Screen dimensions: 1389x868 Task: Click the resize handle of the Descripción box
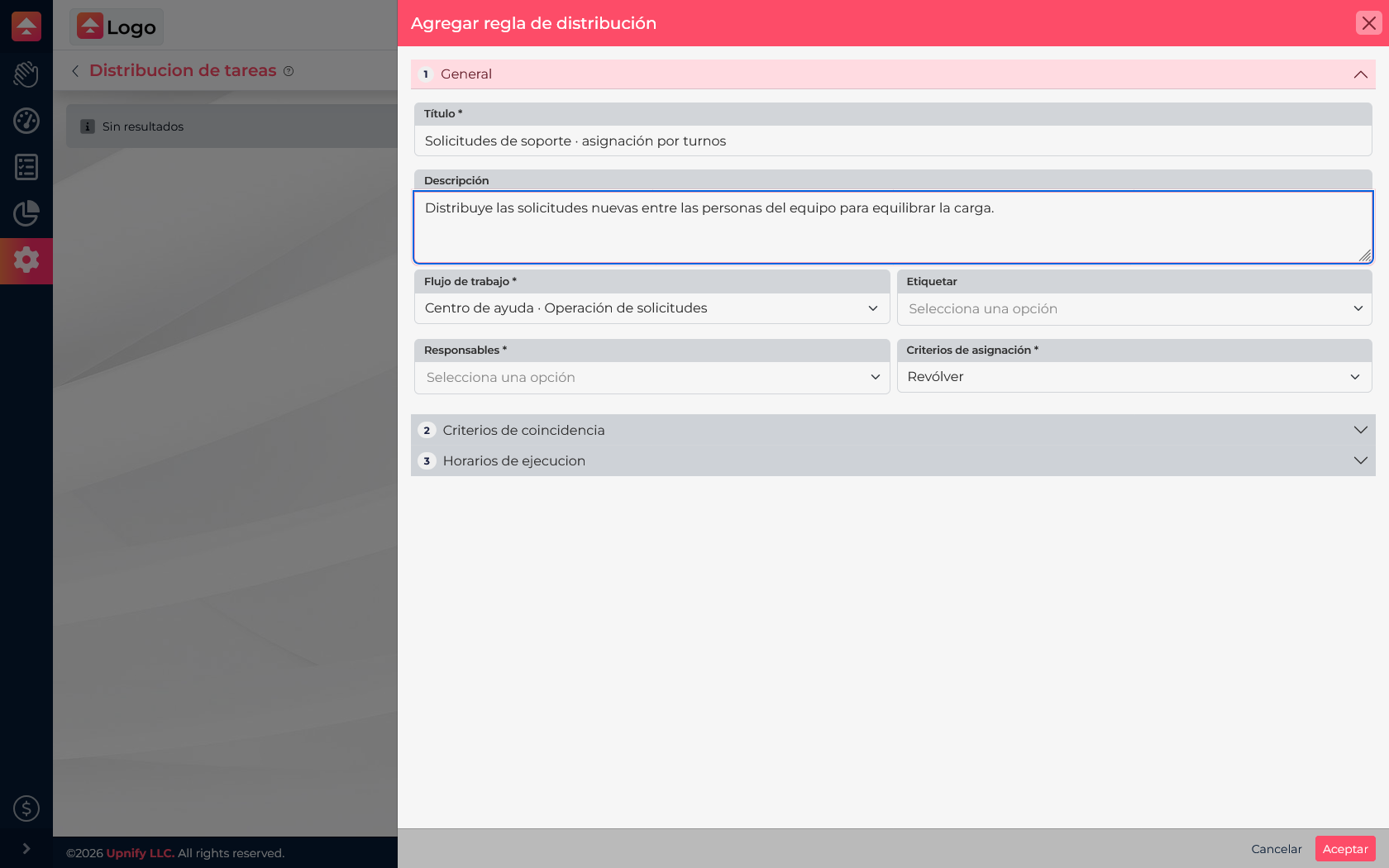point(1365,255)
